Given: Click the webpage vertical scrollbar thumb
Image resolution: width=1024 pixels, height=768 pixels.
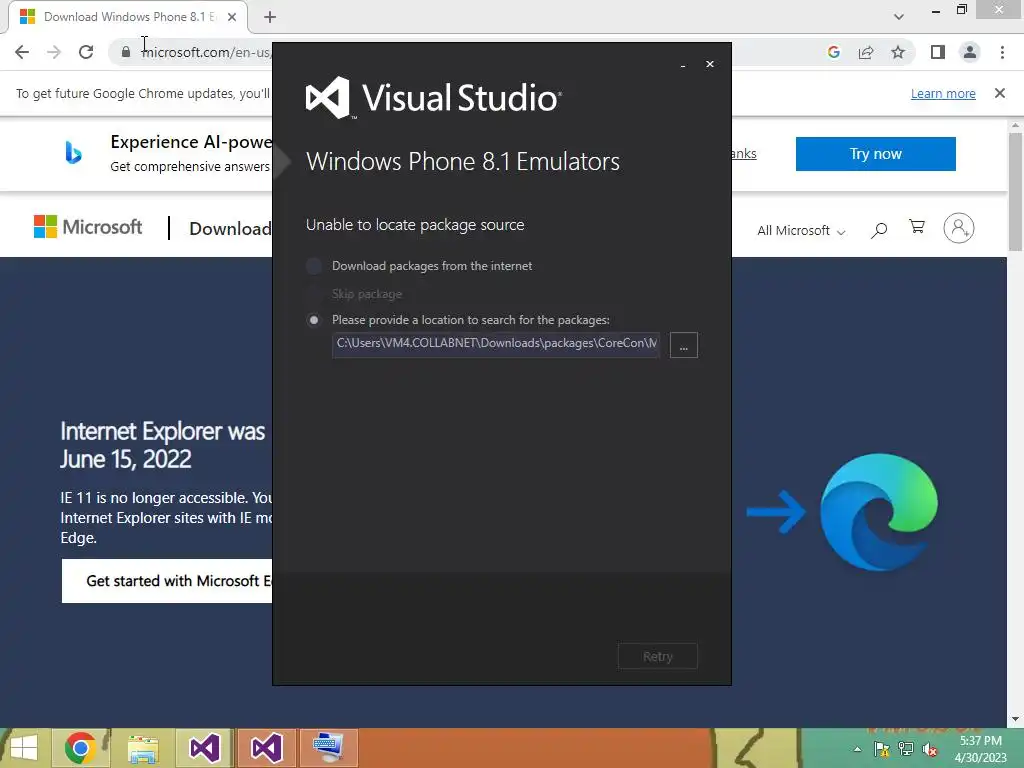Looking at the screenshot, I should click(x=1015, y=191).
